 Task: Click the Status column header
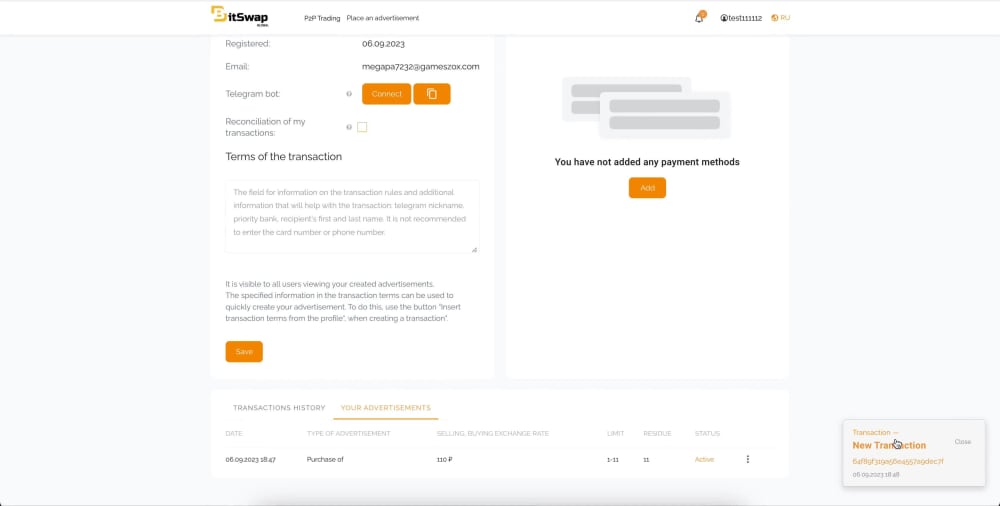point(707,433)
